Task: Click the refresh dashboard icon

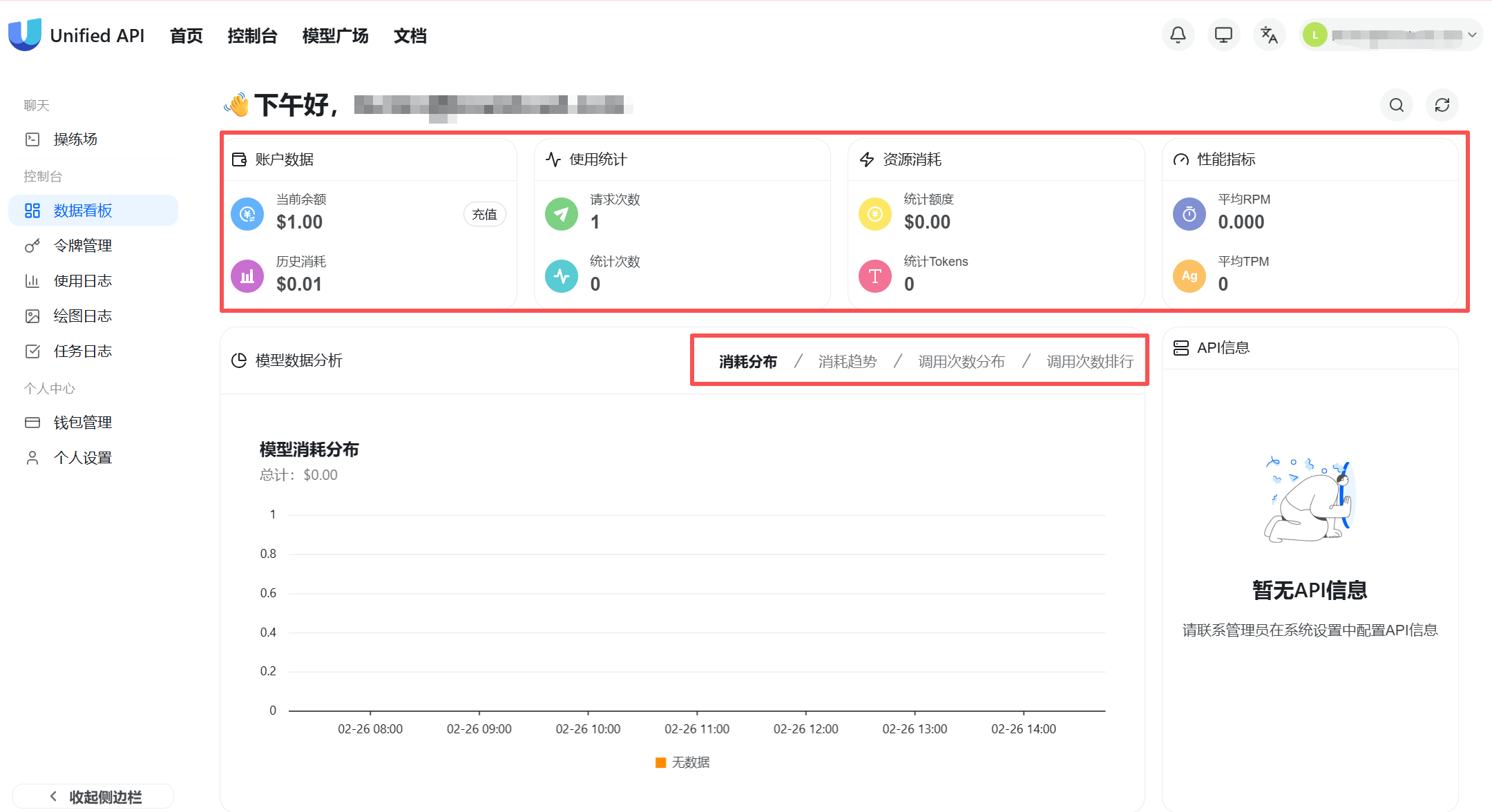Action: [1442, 105]
